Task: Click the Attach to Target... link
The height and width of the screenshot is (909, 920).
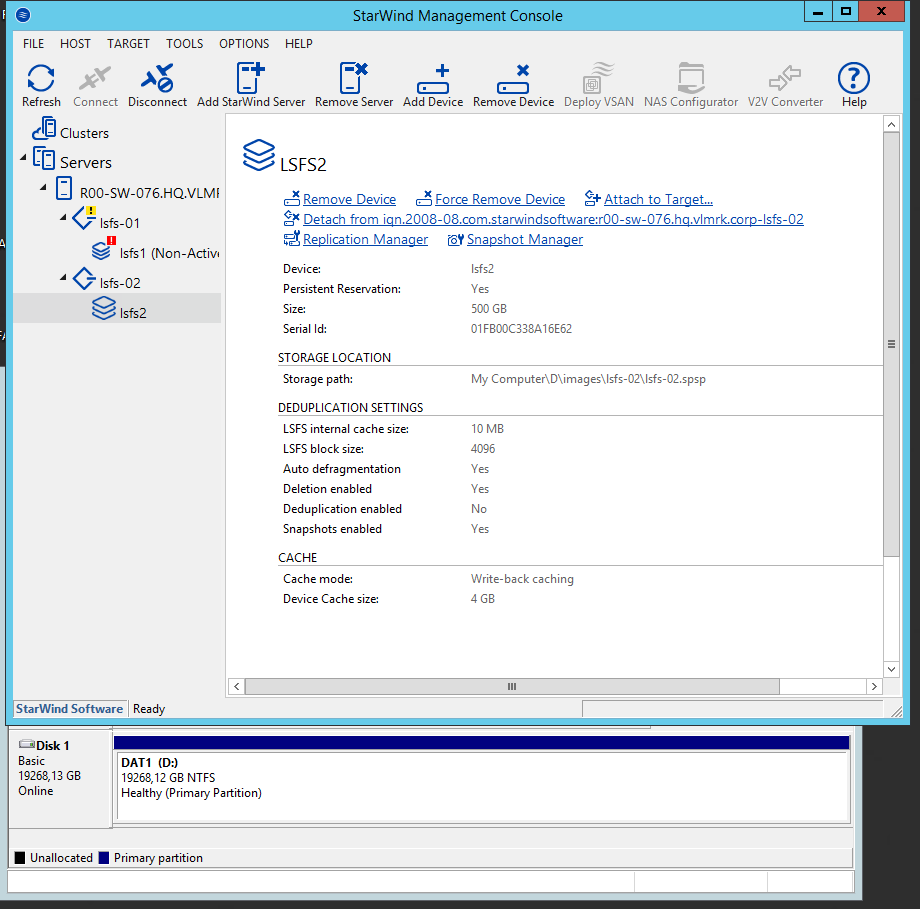Action: [658, 200]
